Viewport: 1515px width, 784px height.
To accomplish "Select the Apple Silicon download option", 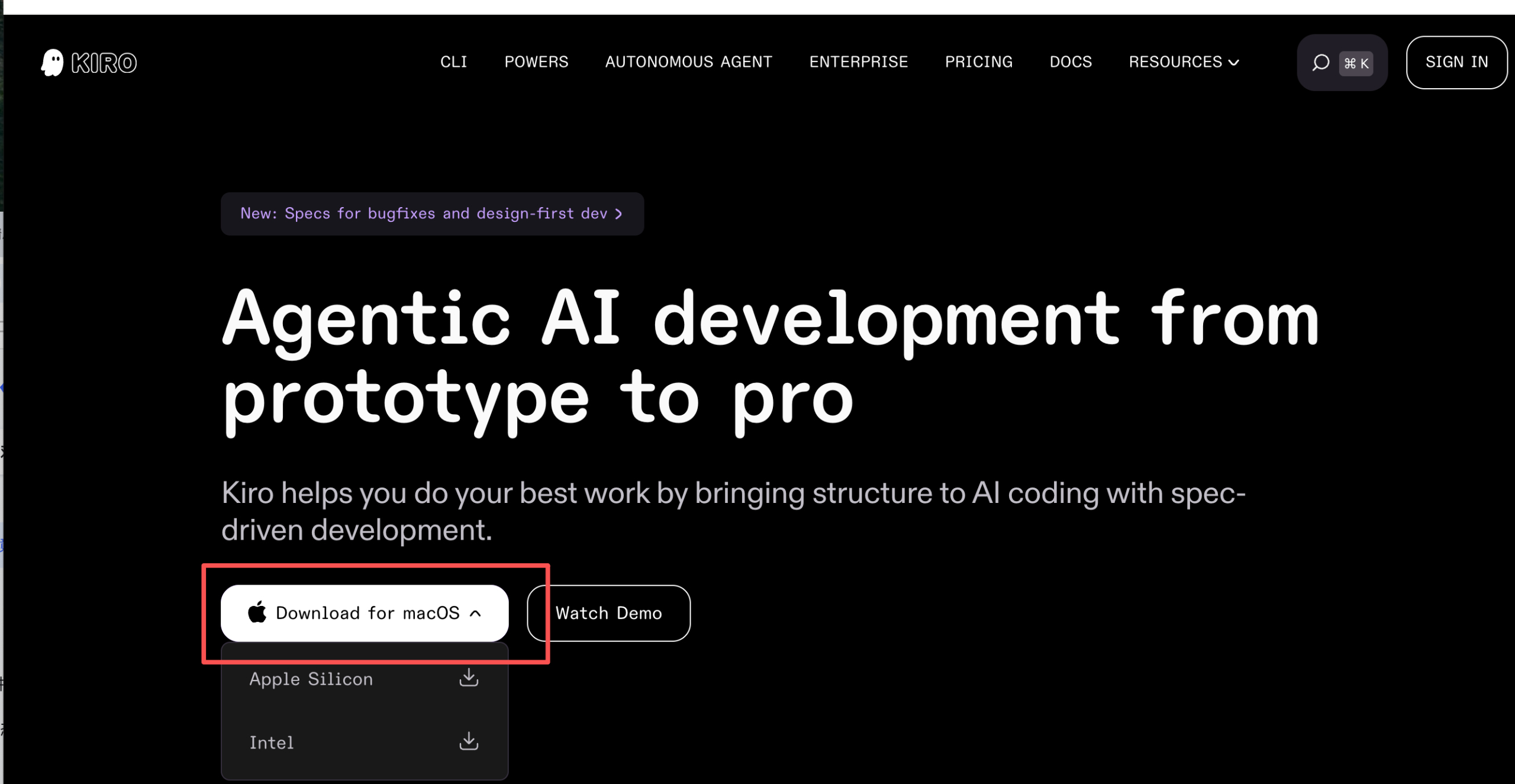I will 311,679.
